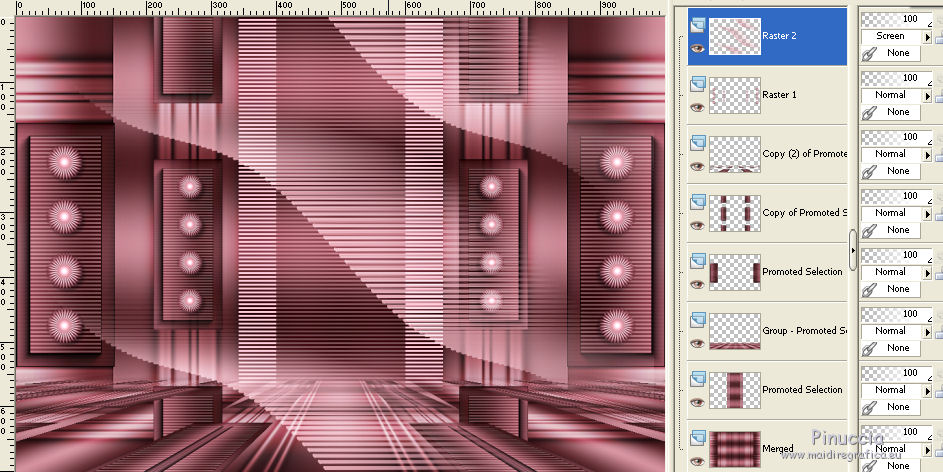Hide the Raster 2 layer using its eye
The image size is (943, 472).
click(698, 48)
